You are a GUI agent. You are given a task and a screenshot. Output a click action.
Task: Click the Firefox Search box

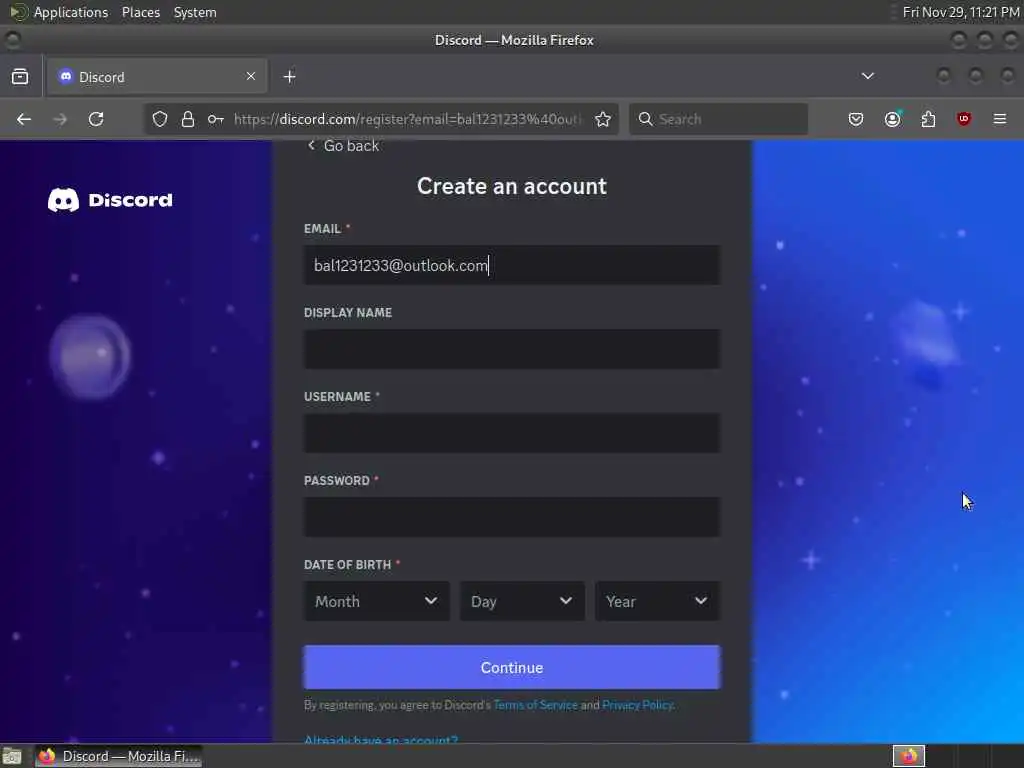[718, 119]
